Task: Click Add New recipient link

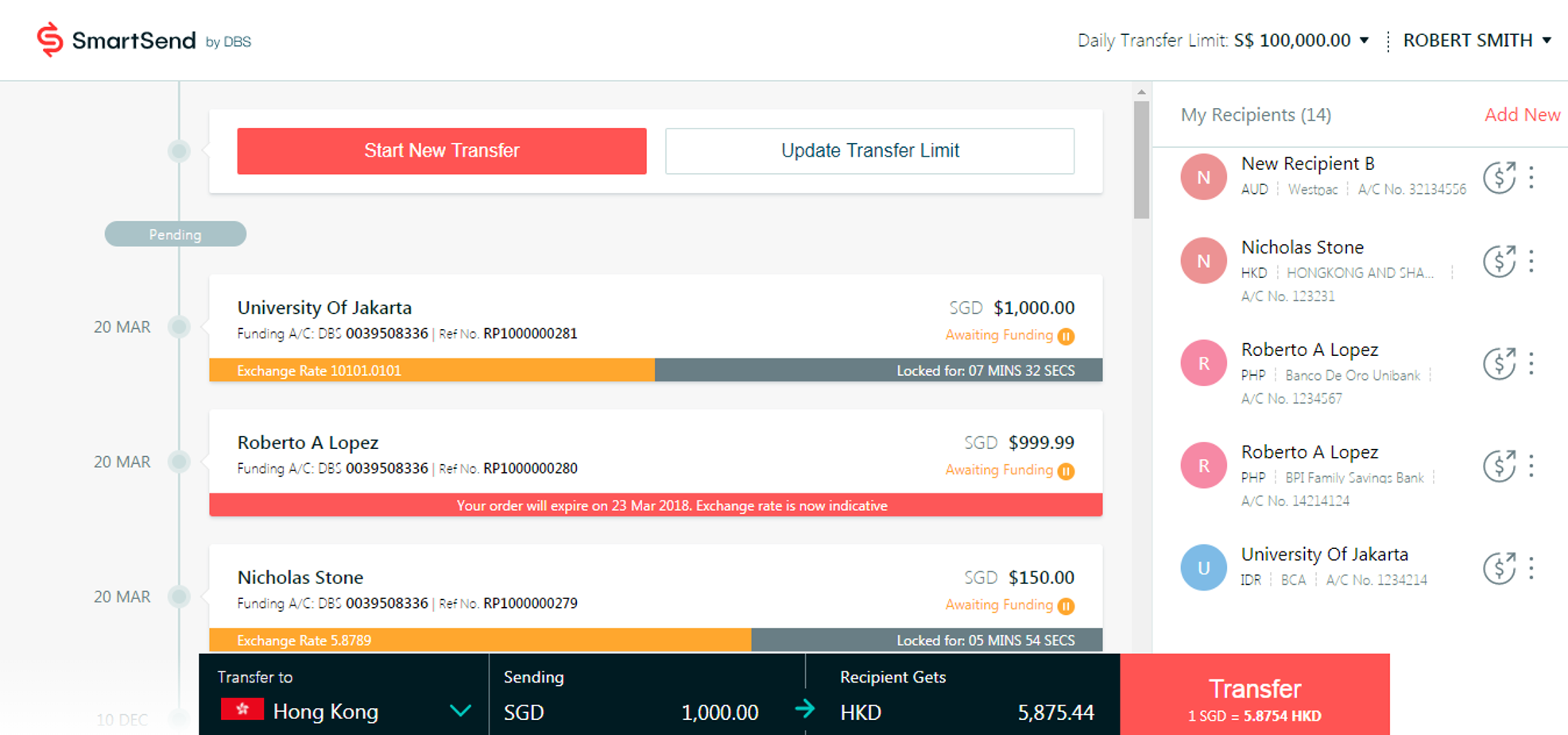Action: tap(1522, 114)
